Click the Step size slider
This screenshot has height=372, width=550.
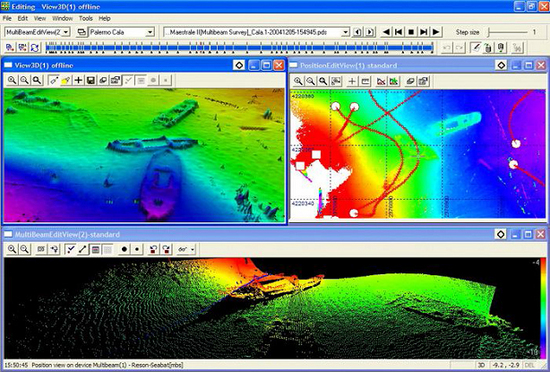[507, 32]
